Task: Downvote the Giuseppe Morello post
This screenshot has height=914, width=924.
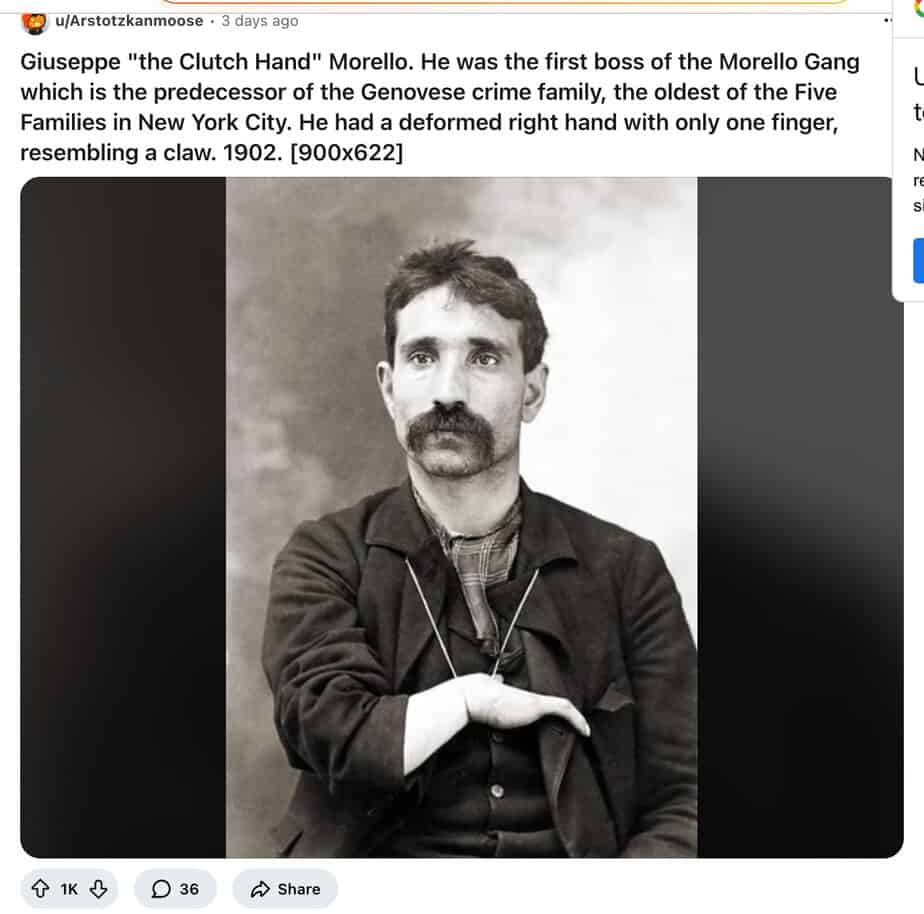Action: [x=98, y=888]
